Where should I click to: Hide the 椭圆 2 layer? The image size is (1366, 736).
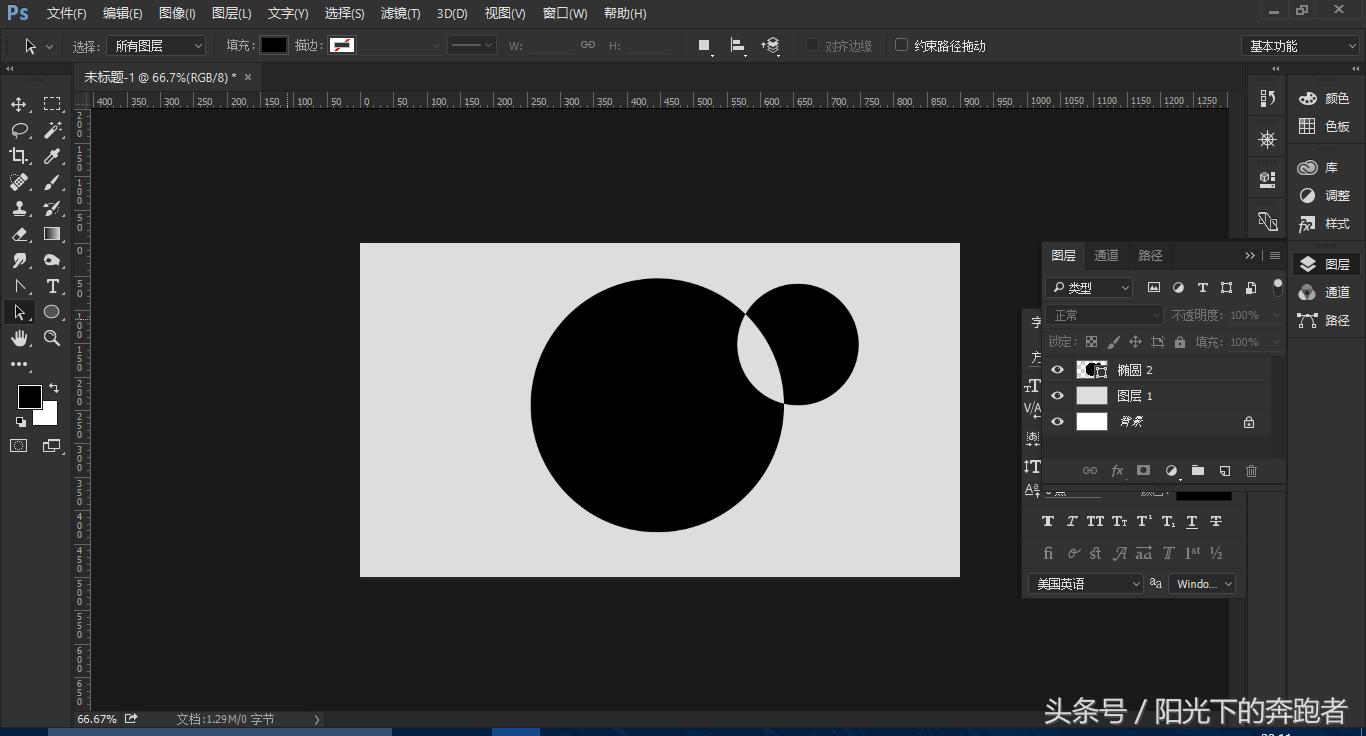(x=1057, y=370)
